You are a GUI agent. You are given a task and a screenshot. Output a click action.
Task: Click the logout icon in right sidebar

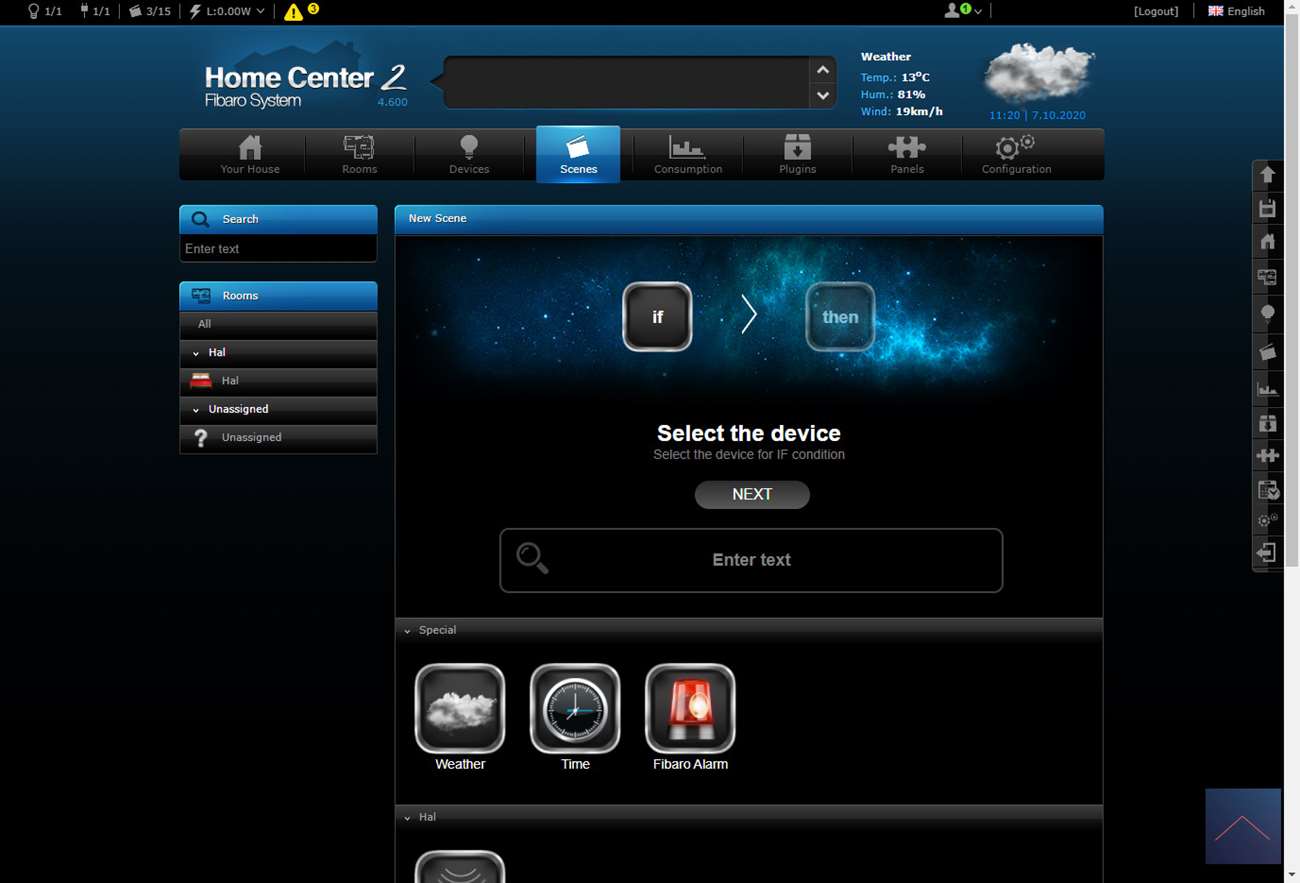click(1267, 553)
